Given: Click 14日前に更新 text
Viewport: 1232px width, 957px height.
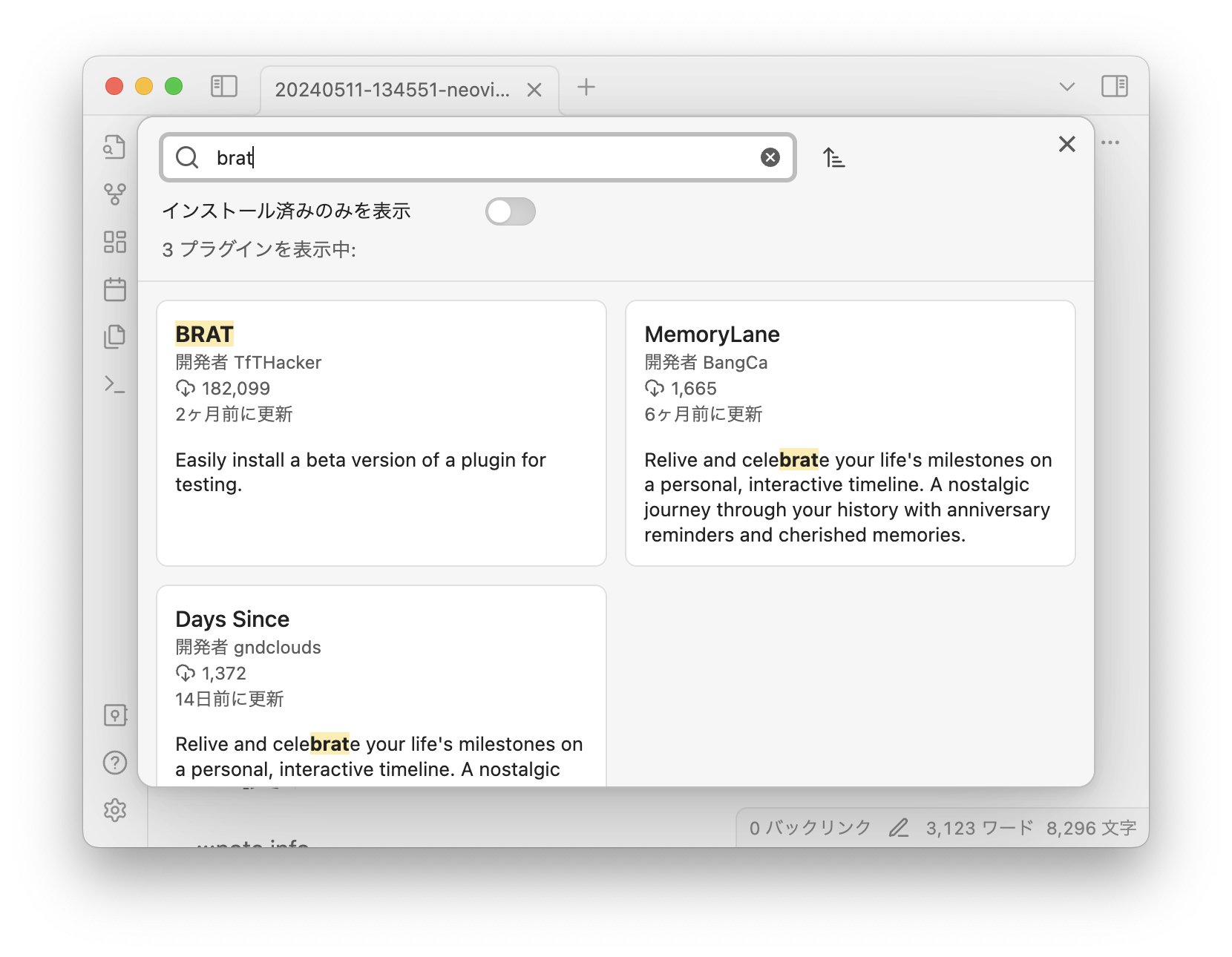Looking at the screenshot, I should (229, 699).
